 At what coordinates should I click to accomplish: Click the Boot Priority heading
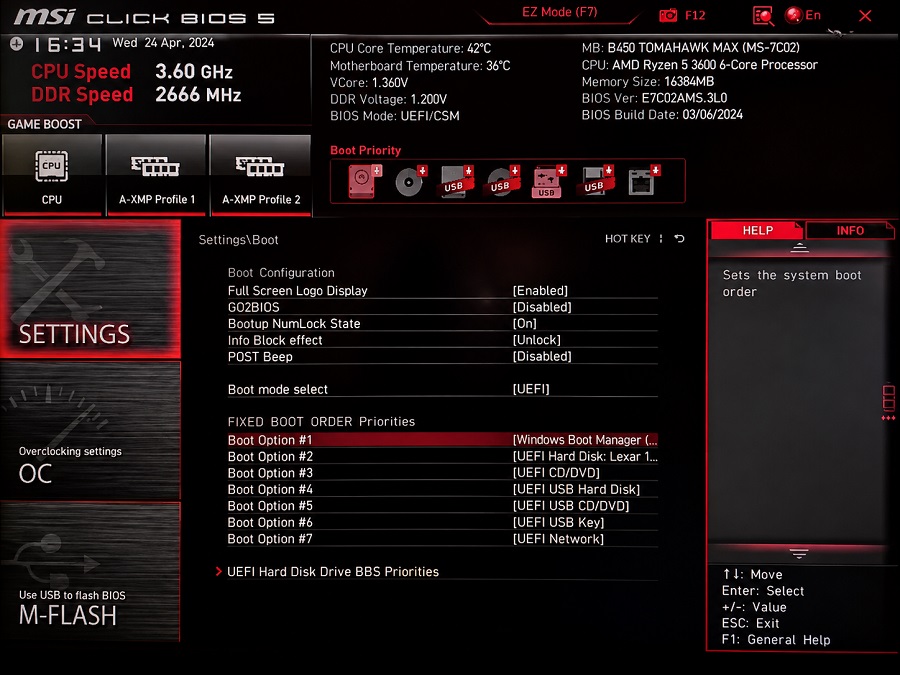tap(366, 150)
